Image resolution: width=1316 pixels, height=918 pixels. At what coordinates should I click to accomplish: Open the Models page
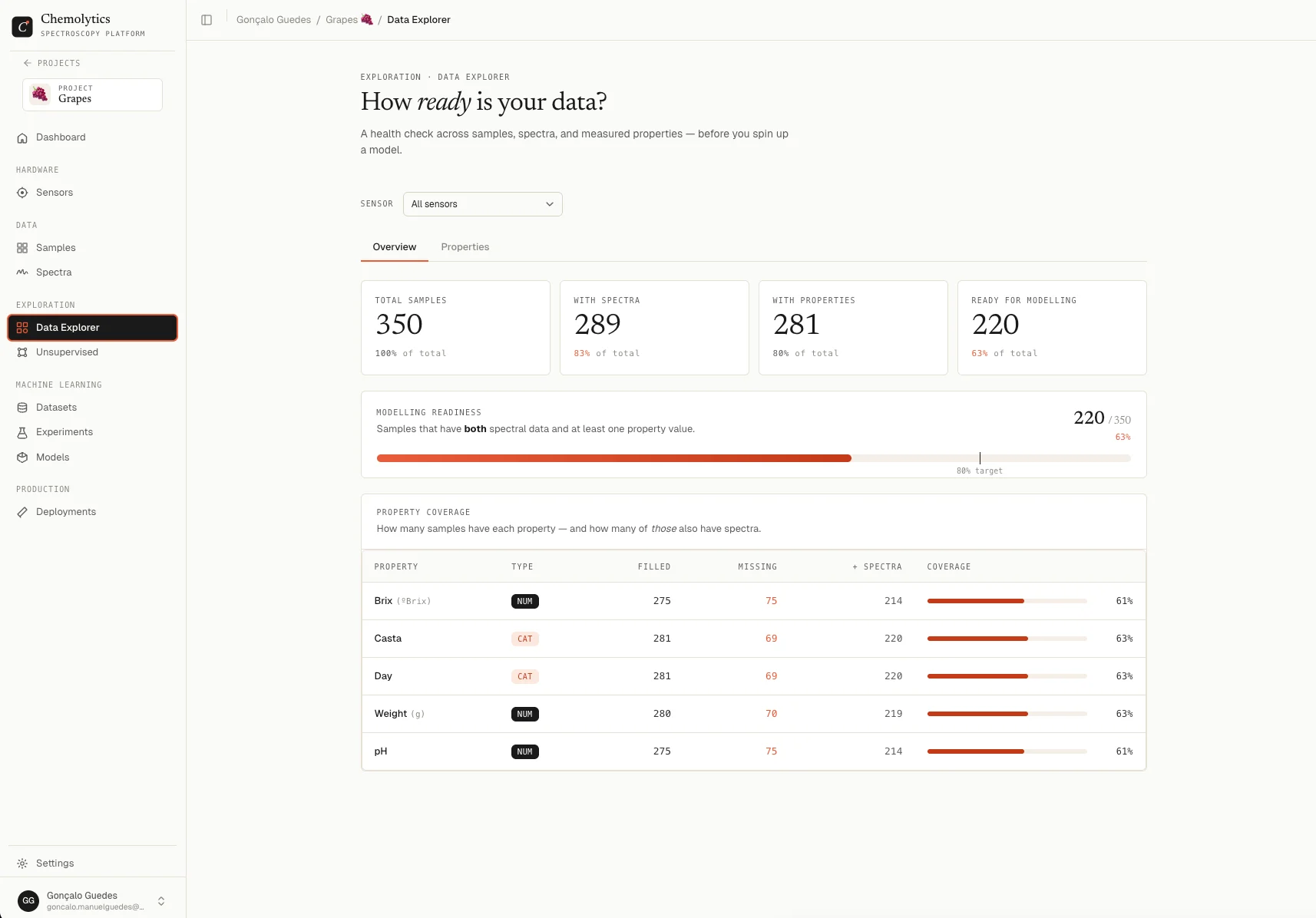pyautogui.click(x=92, y=457)
